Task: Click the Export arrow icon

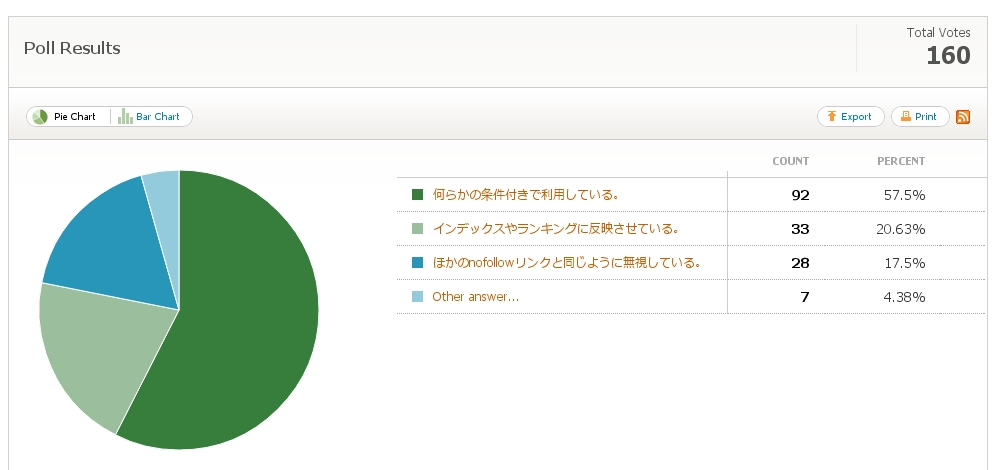Action: (x=831, y=116)
